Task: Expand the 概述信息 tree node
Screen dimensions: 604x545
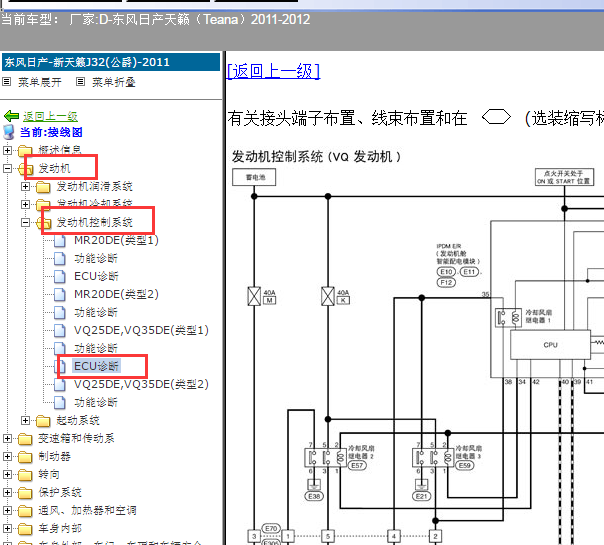Action: (7, 150)
